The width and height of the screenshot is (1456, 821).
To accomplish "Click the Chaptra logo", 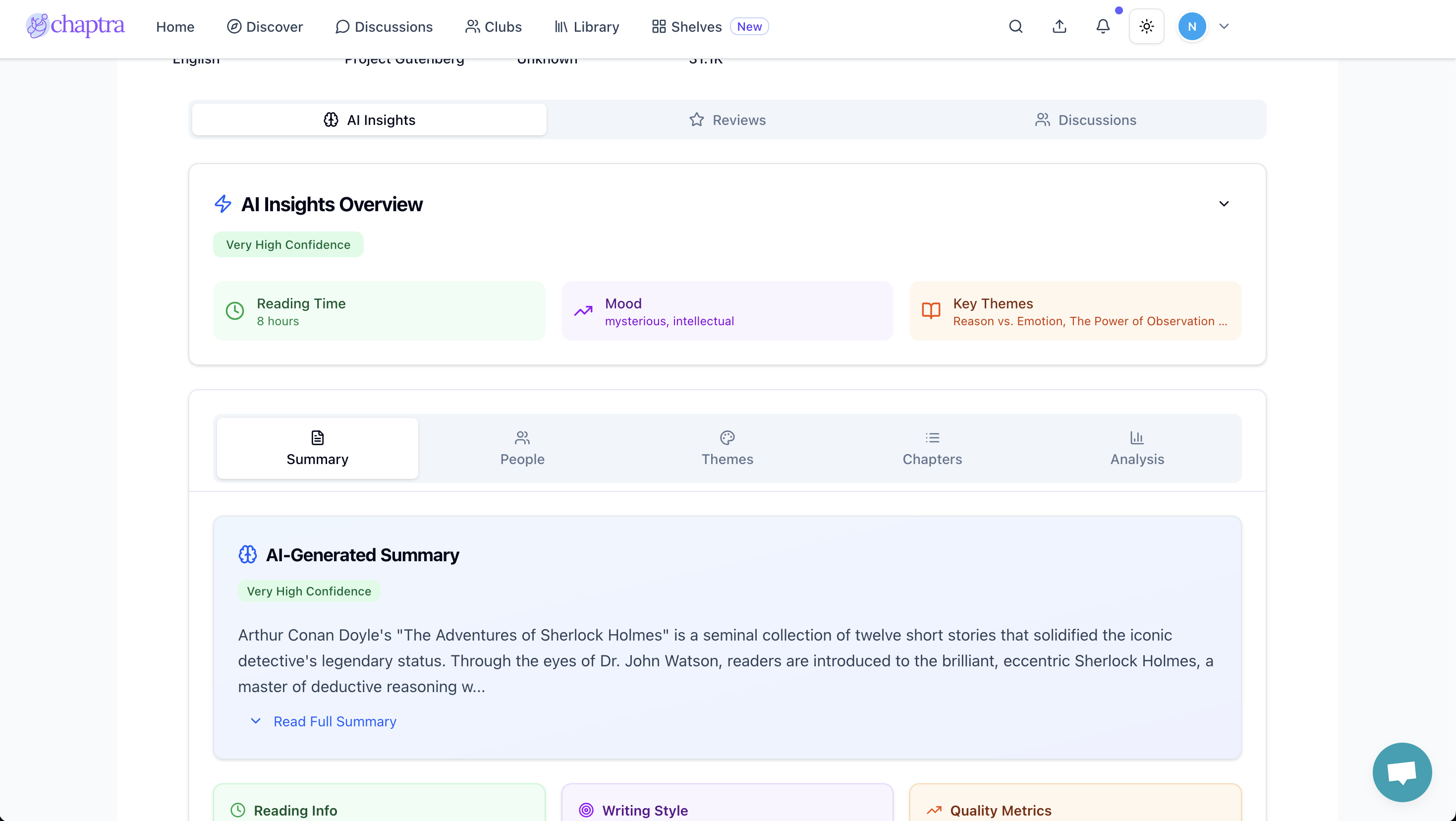I will (75, 25).
